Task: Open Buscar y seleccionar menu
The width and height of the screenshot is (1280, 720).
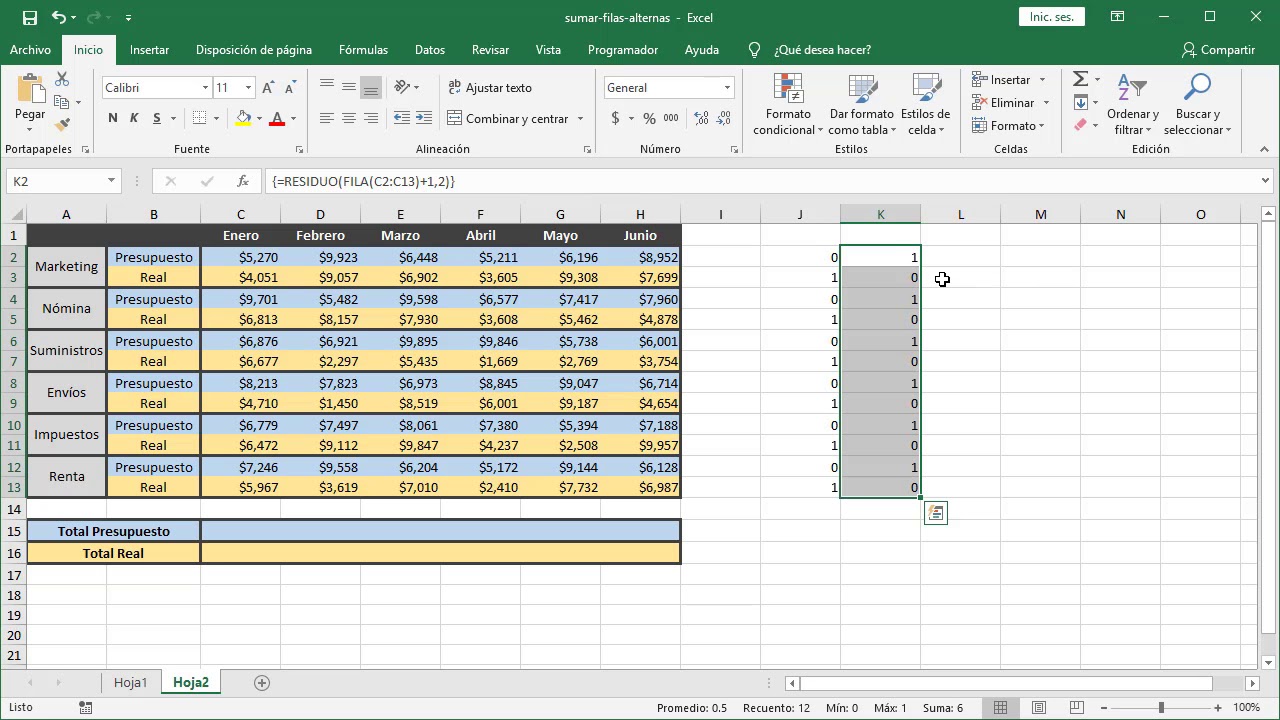Action: click(1197, 105)
